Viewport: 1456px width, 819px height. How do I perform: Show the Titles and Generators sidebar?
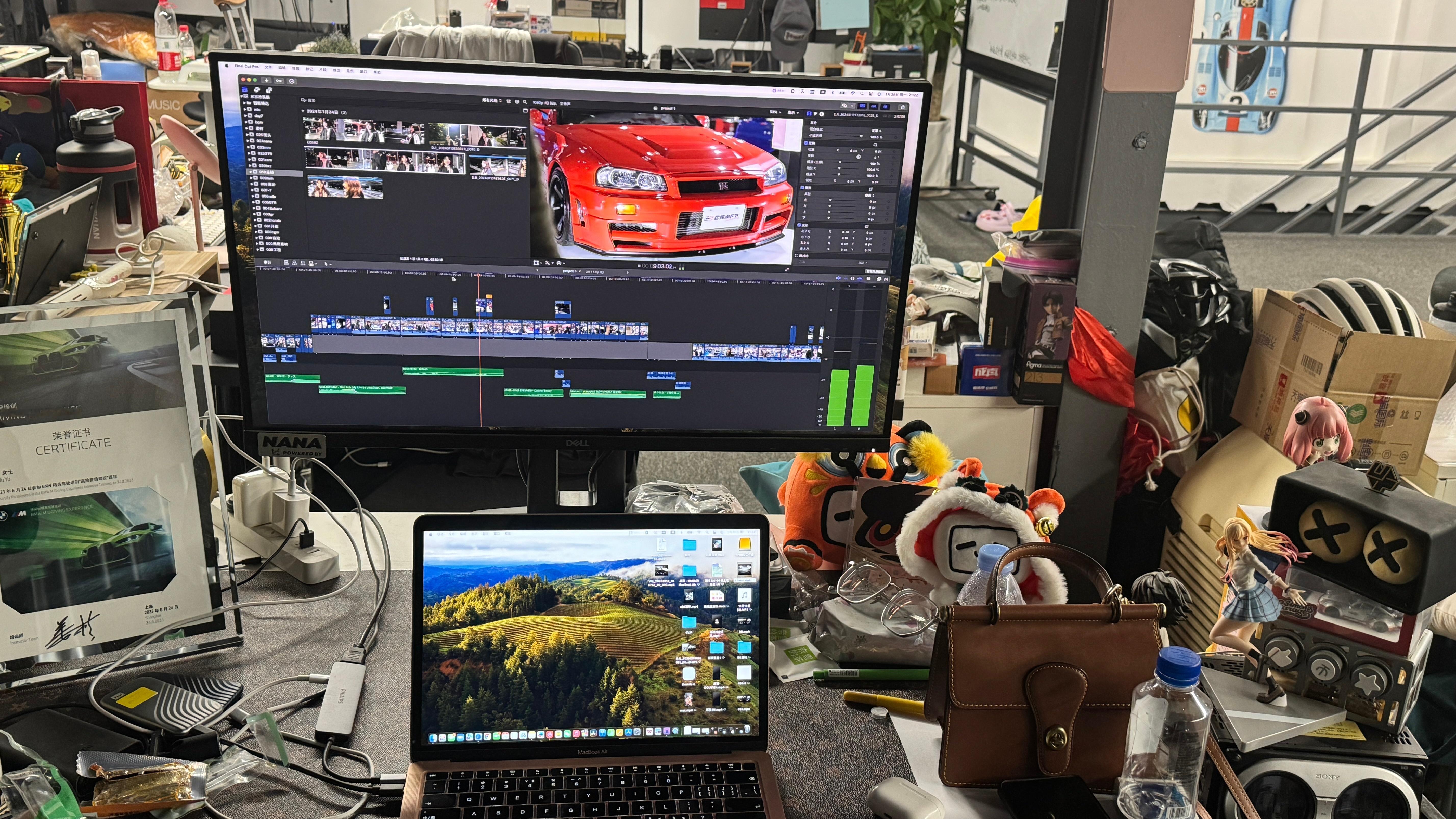(269, 90)
